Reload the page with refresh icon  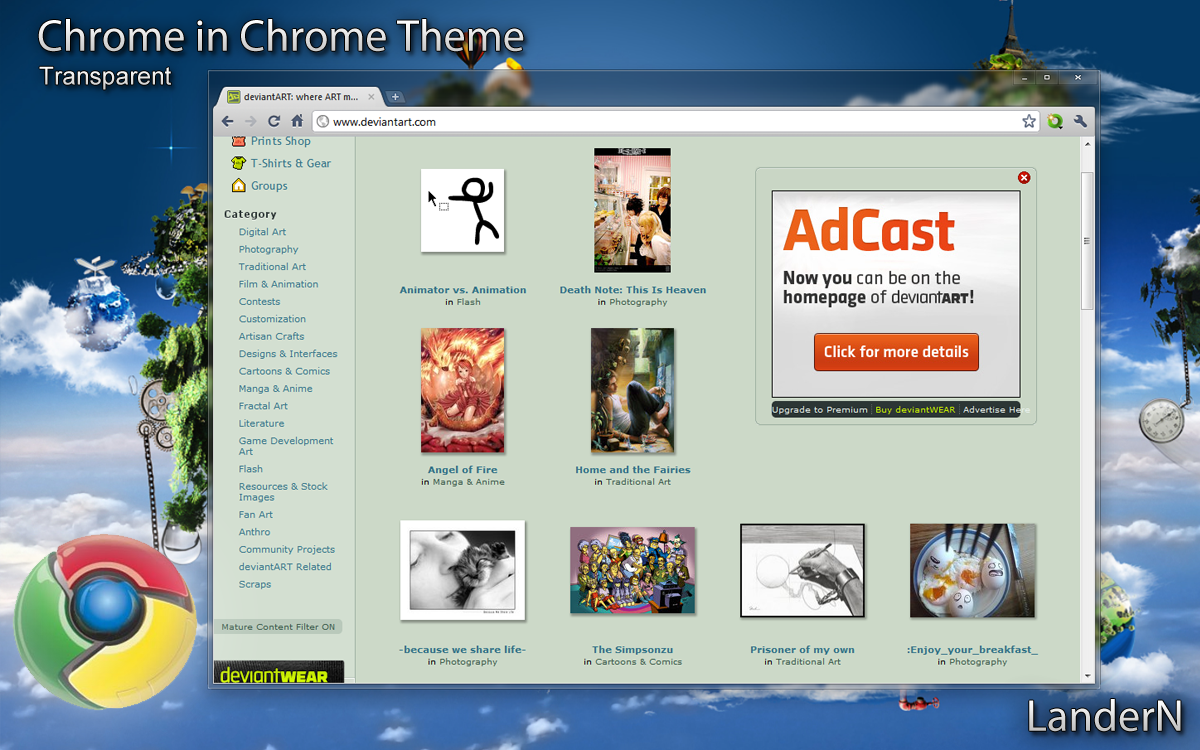click(x=274, y=121)
